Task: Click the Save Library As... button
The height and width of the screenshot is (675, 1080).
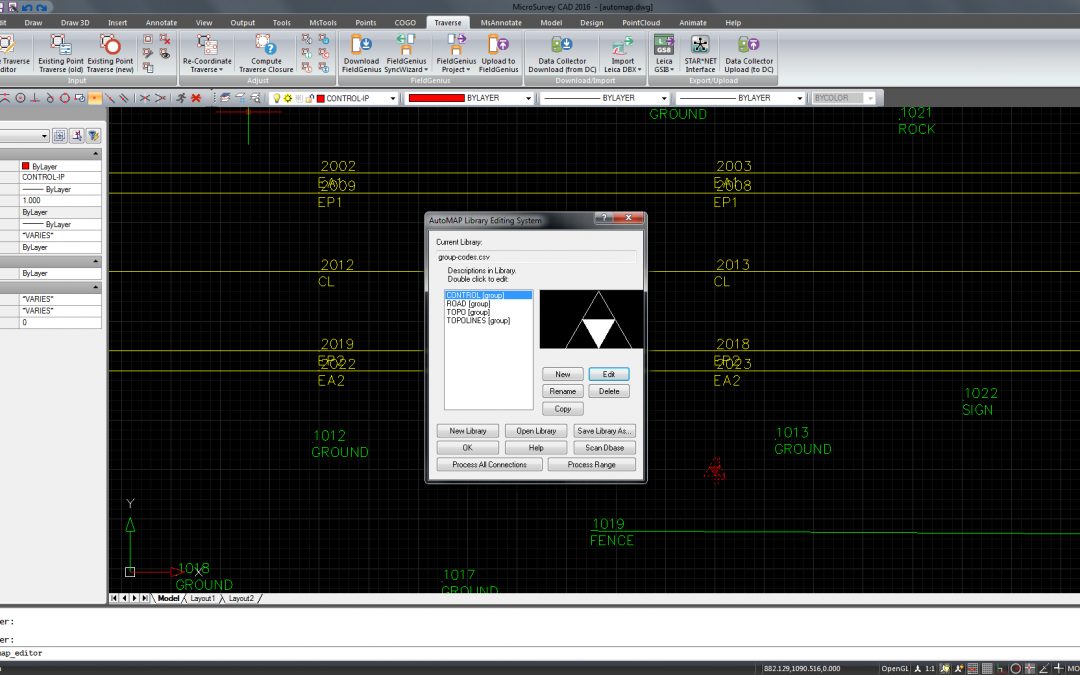Action: (x=605, y=431)
